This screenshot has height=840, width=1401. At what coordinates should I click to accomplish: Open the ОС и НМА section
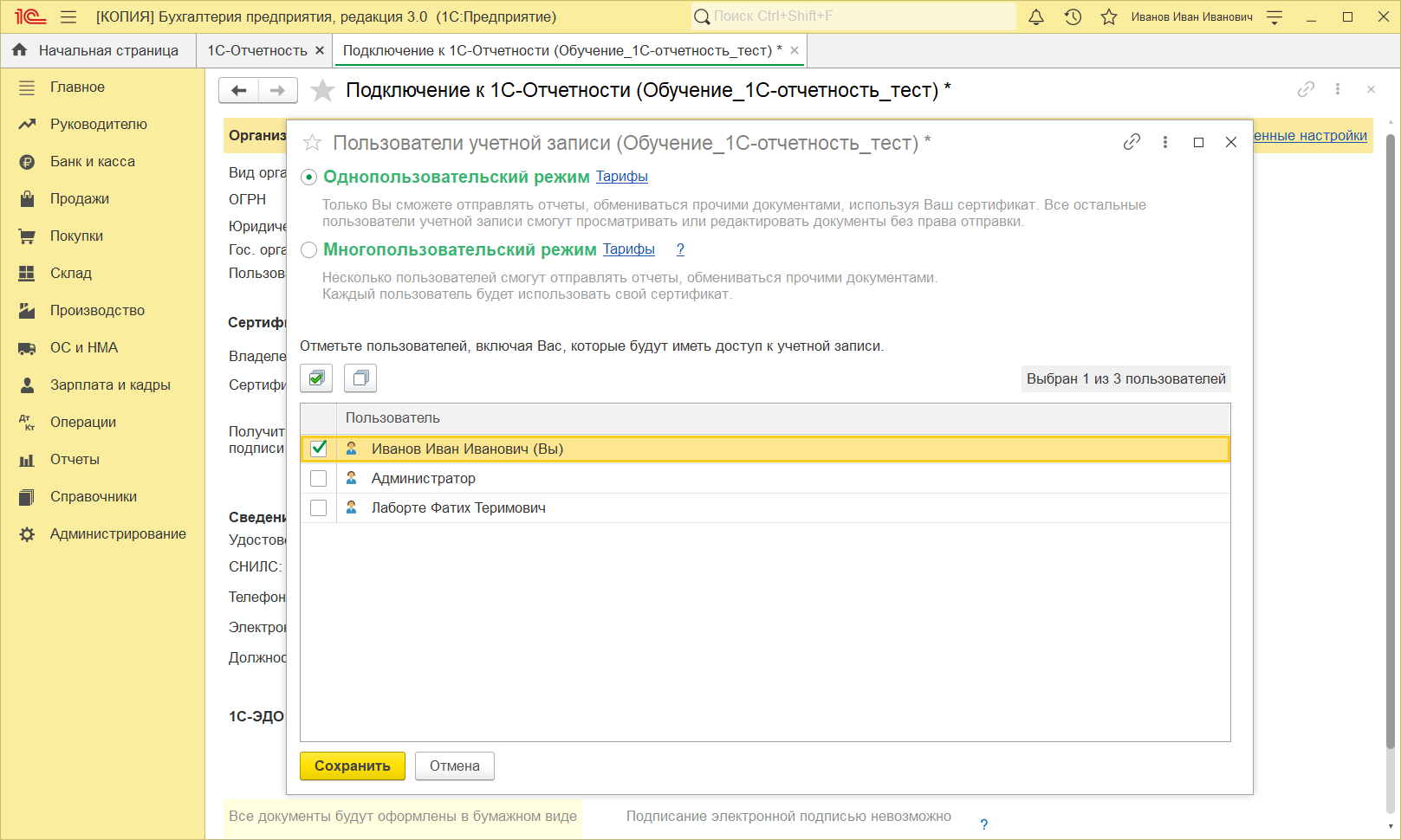[84, 347]
